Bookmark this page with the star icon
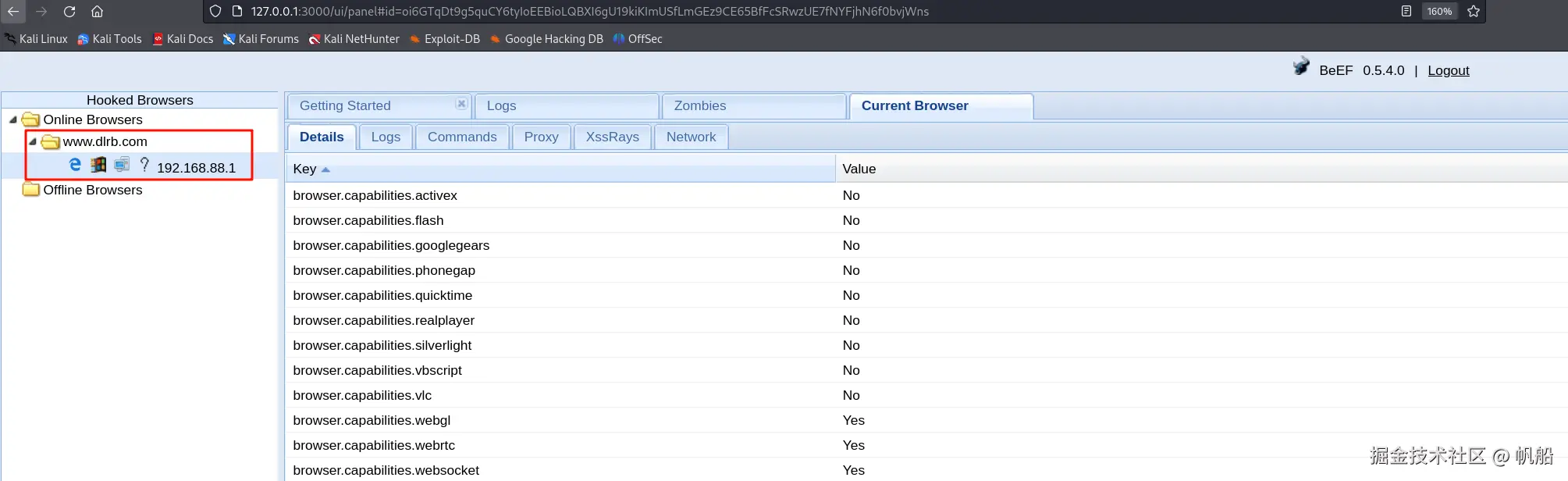Viewport: 1568px width, 481px height. (x=1474, y=12)
